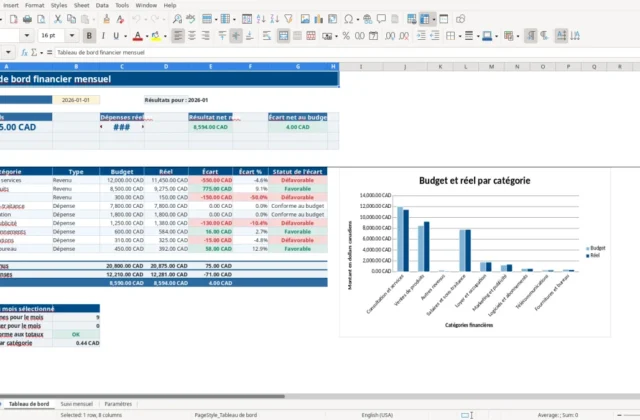
Task: Toggle Wrap Text
Action: coord(267,36)
